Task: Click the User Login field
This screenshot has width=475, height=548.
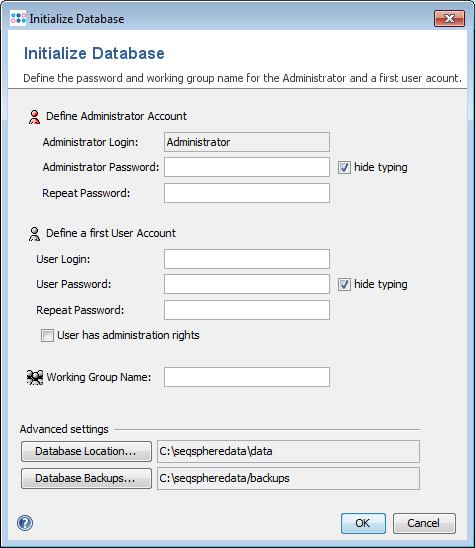Action: [x=247, y=259]
